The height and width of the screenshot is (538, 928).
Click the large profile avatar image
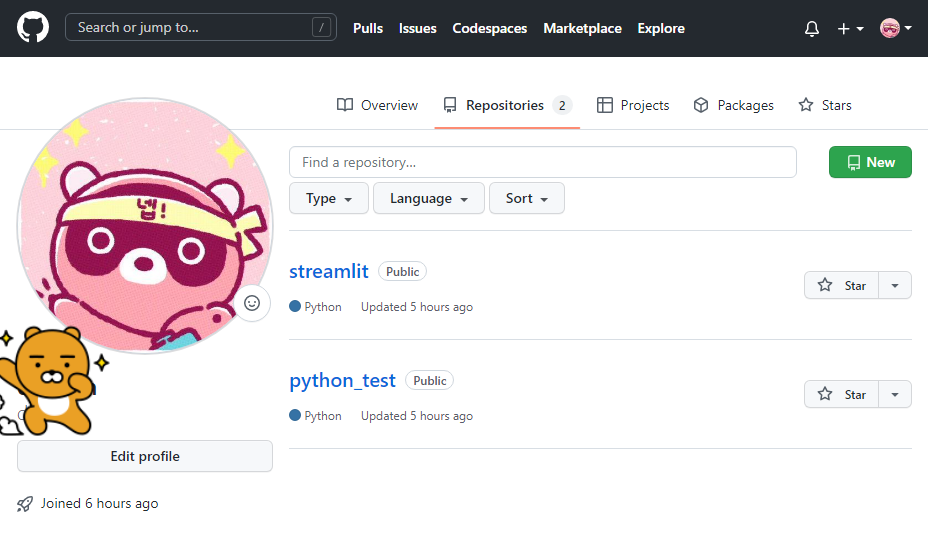[145, 225]
